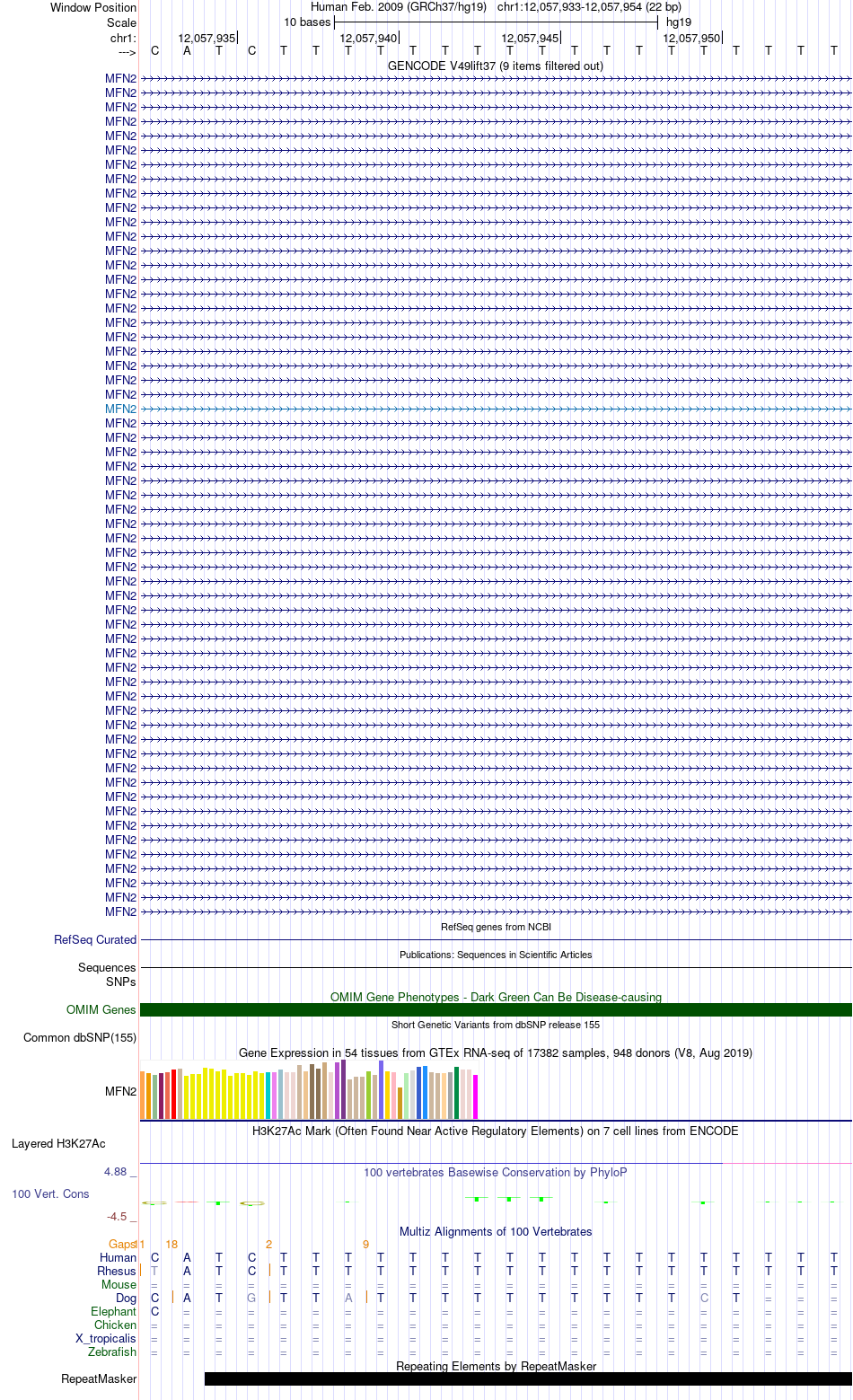Click the '10 bases' scale text

[307, 22]
